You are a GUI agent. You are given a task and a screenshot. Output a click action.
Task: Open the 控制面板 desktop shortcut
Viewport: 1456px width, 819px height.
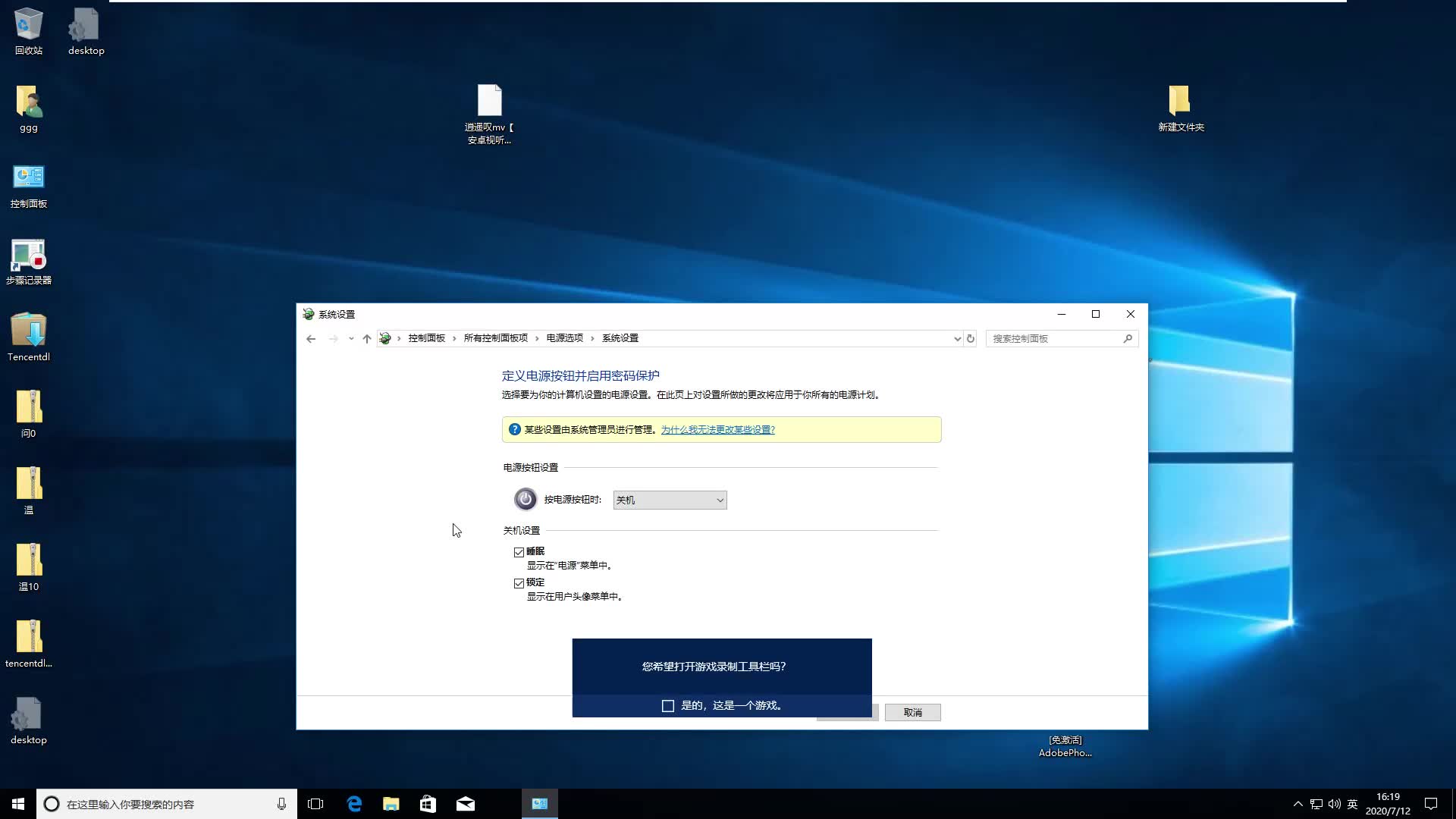click(x=28, y=186)
